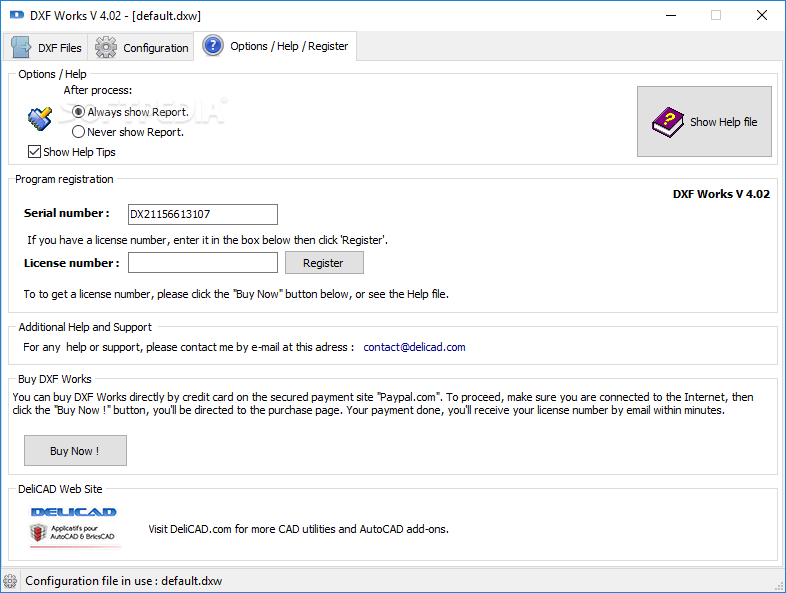This screenshot has width=786, height=593.
Task: Toggle the Show Help Tips checkbox
Action: pos(34,151)
